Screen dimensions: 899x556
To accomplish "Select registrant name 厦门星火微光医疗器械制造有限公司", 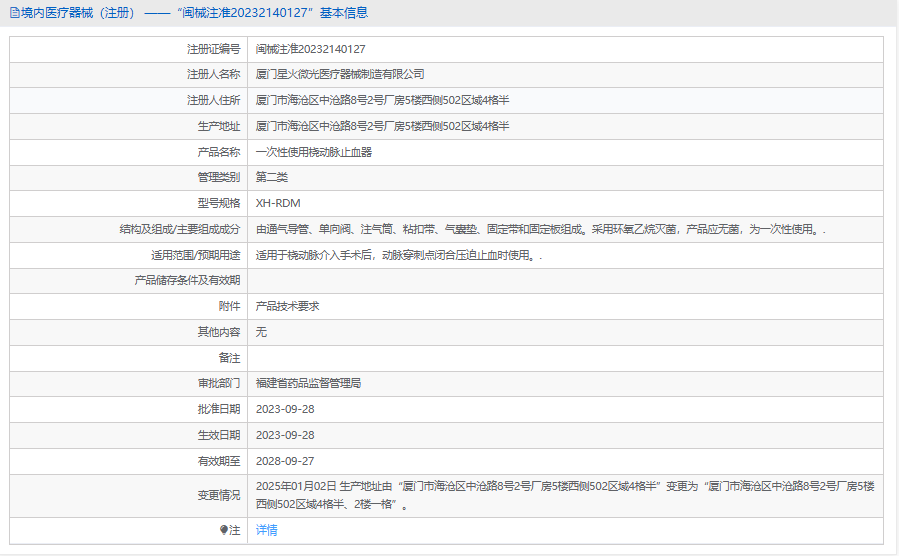I will pyautogui.click(x=340, y=75).
